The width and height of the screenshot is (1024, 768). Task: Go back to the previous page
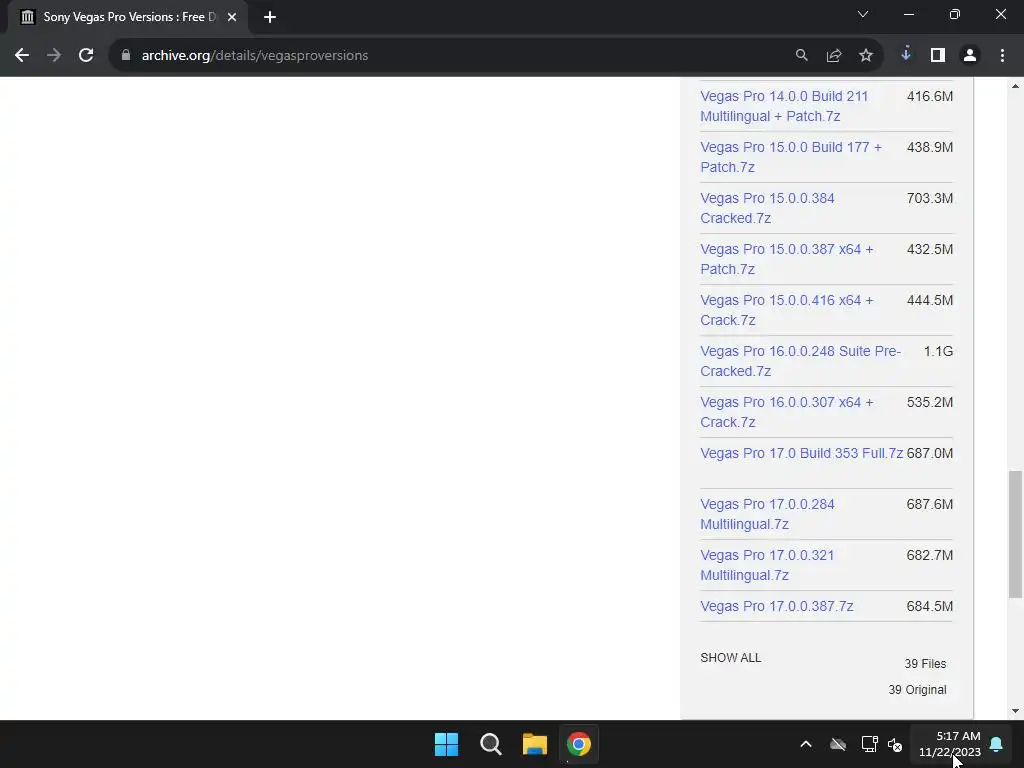pos(22,56)
